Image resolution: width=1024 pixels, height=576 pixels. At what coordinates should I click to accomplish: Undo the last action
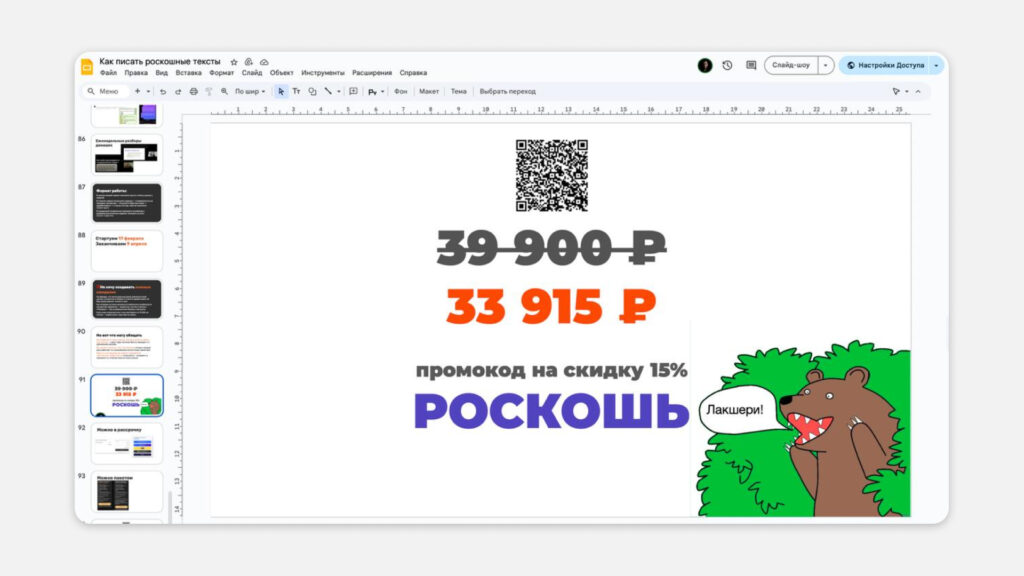(x=163, y=91)
